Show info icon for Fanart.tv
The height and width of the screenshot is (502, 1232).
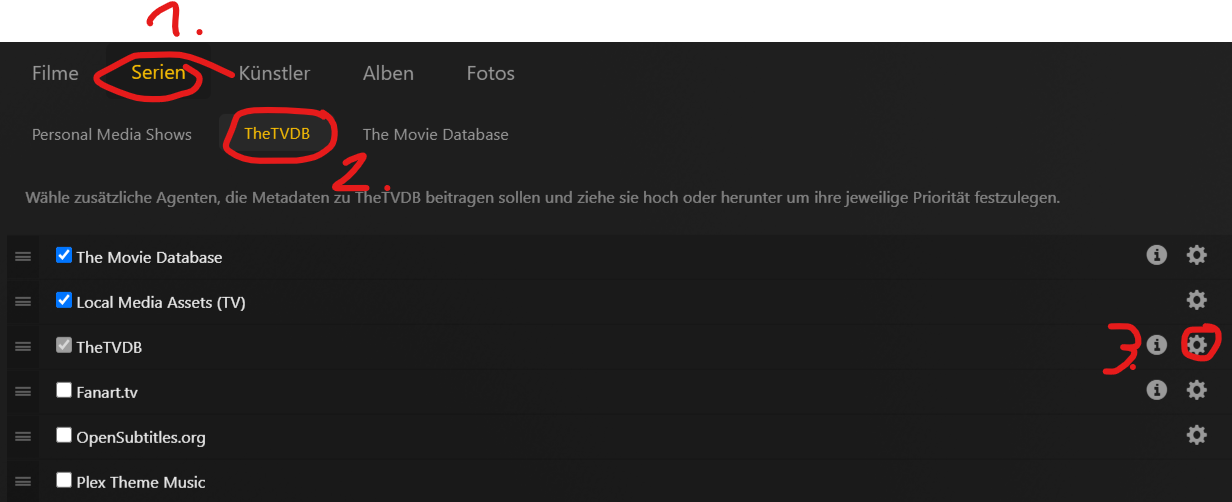pyautogui.click(x=1157, y=390)
